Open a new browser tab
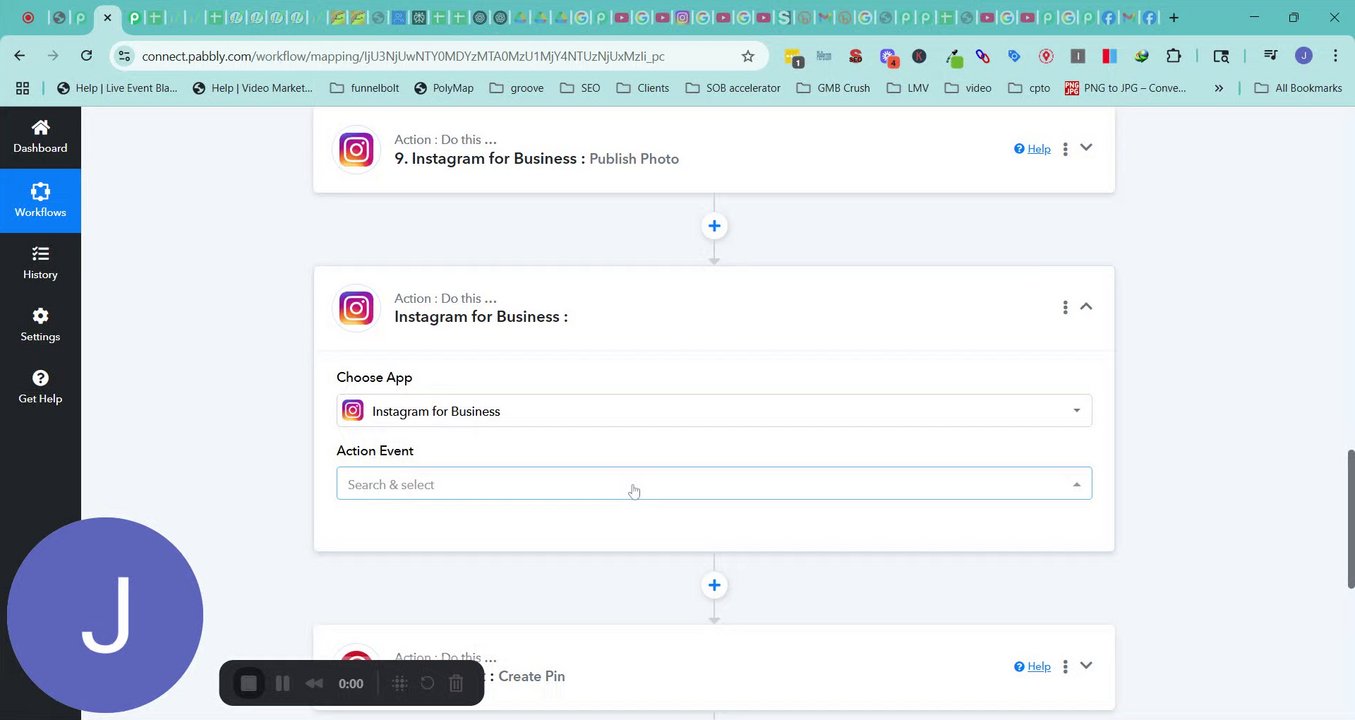 (1174, 17)
